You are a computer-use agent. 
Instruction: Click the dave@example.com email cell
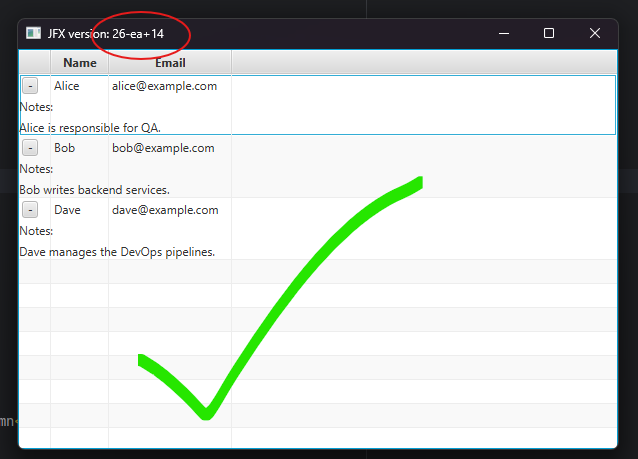tap(165, 210)
